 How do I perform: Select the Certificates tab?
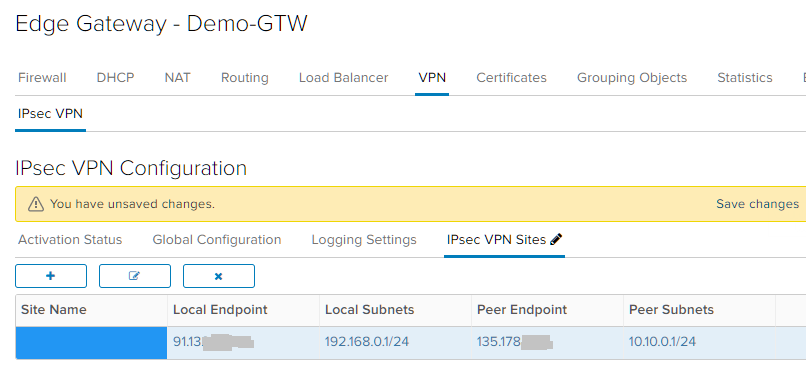pyautogui.click(x=511, y=78)
